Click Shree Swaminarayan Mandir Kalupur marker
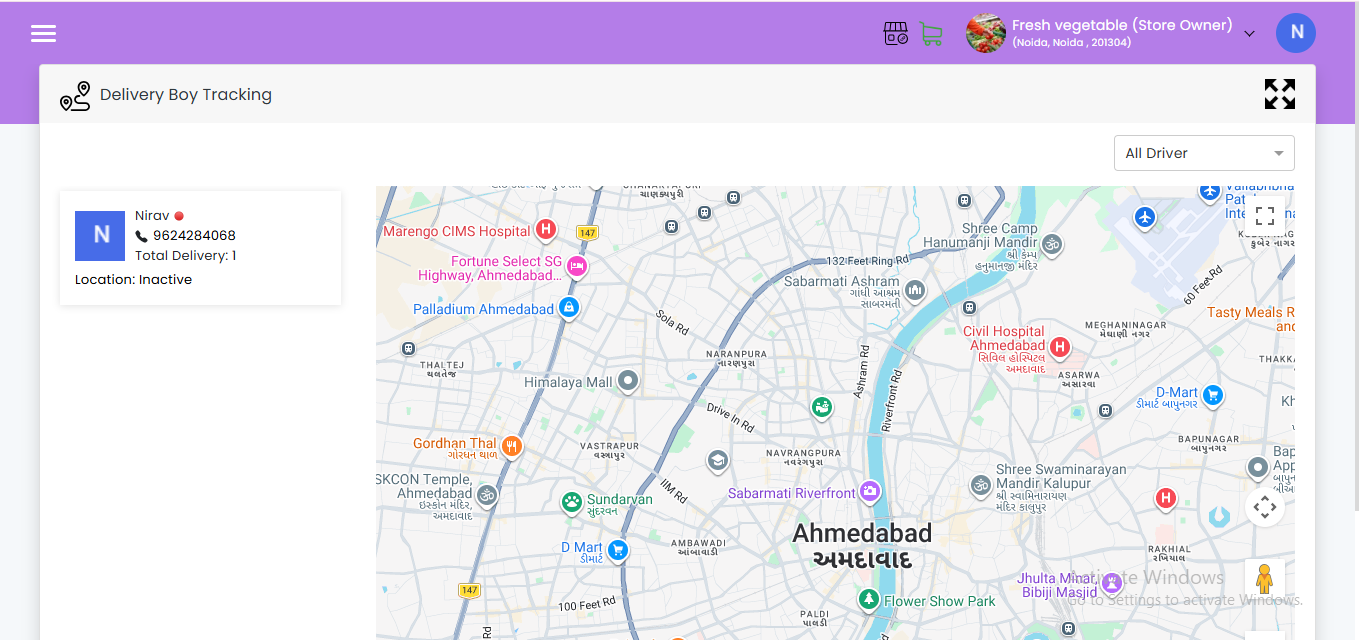 coord(981,485)
